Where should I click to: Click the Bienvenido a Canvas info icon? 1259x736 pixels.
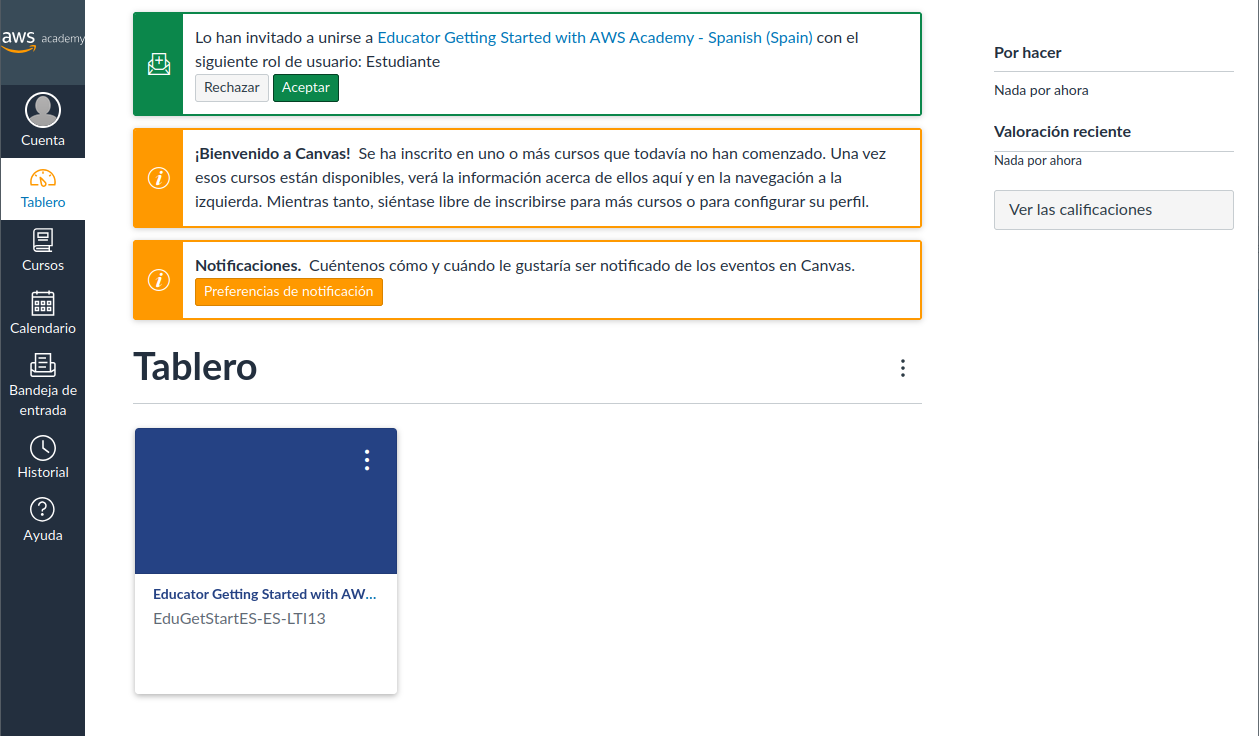[158, 178]
